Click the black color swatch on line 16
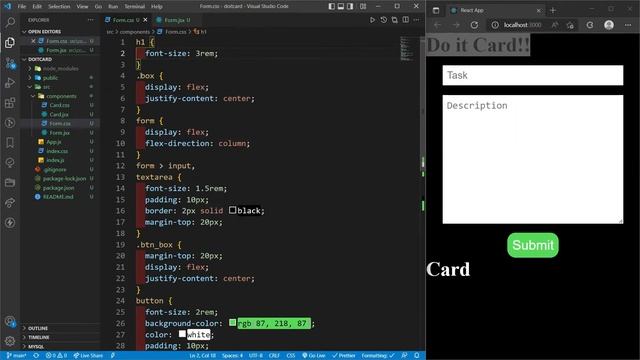 232,210
